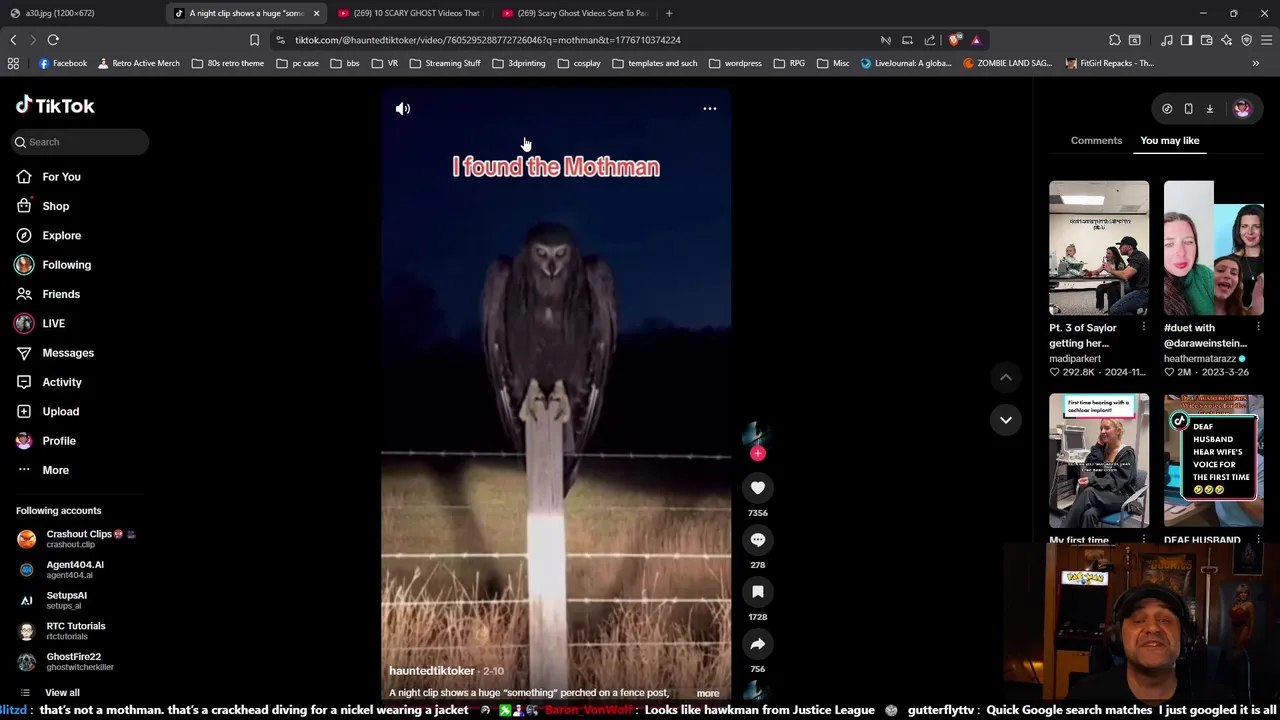
Task: Open options for the #duet video
Action: pyautogui.click(x=1259, y=327)
